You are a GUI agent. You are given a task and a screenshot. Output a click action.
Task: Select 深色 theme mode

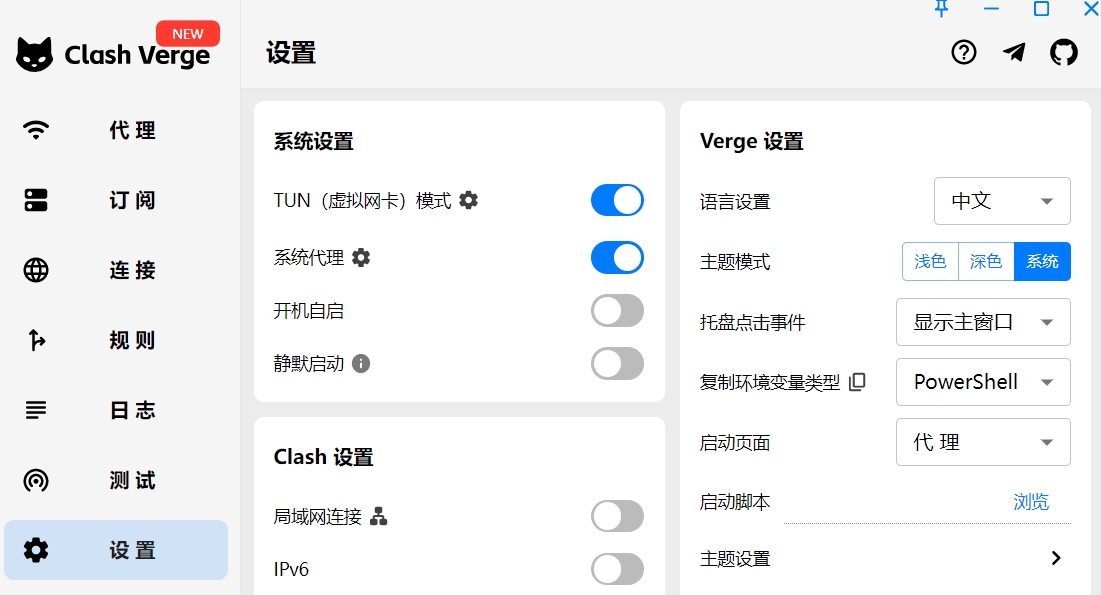pyautogui.click(x=986, y=261)
